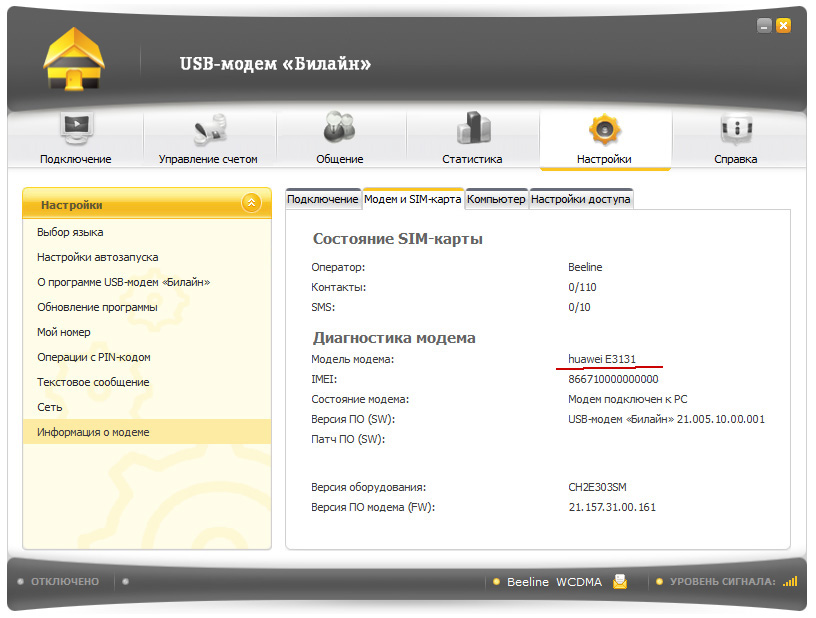Image resolution: width=816 pixels, height=618 pixels.
Task: Click Beeline WCDMA network label in status bar
Action: pos(554,582)
